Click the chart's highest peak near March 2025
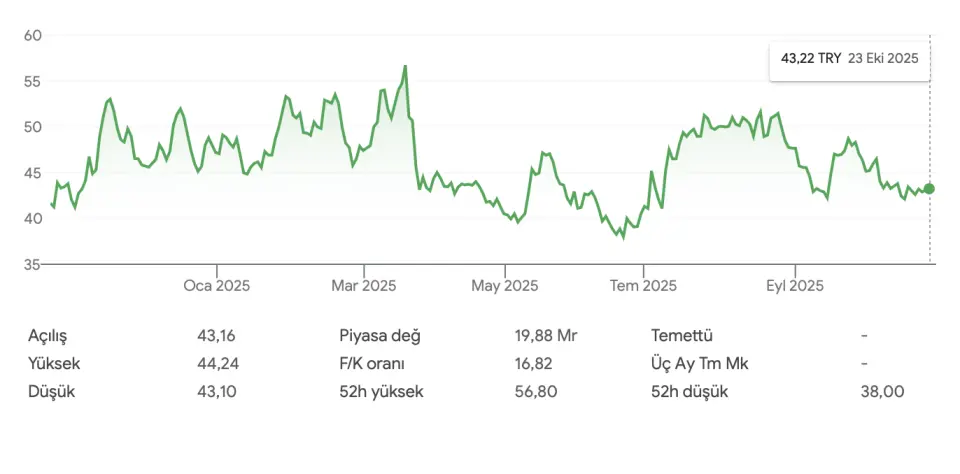Screen dimensions: 960x474 click(405, 67)
